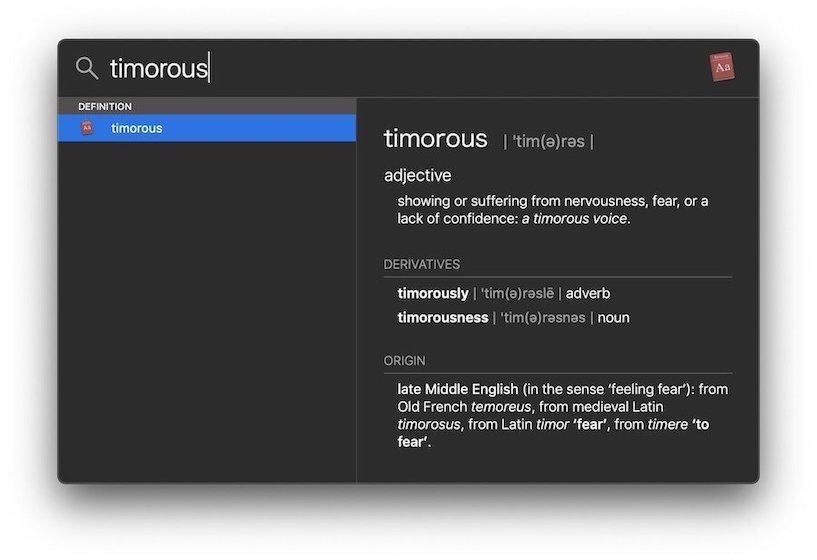Click the large timorous headword title
817x560 pixels.
pos(435,139)
